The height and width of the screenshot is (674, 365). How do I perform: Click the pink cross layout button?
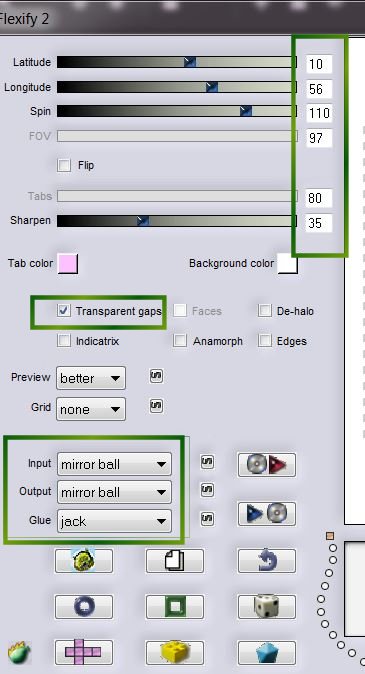pyautogui.click(x=83, y=652)
